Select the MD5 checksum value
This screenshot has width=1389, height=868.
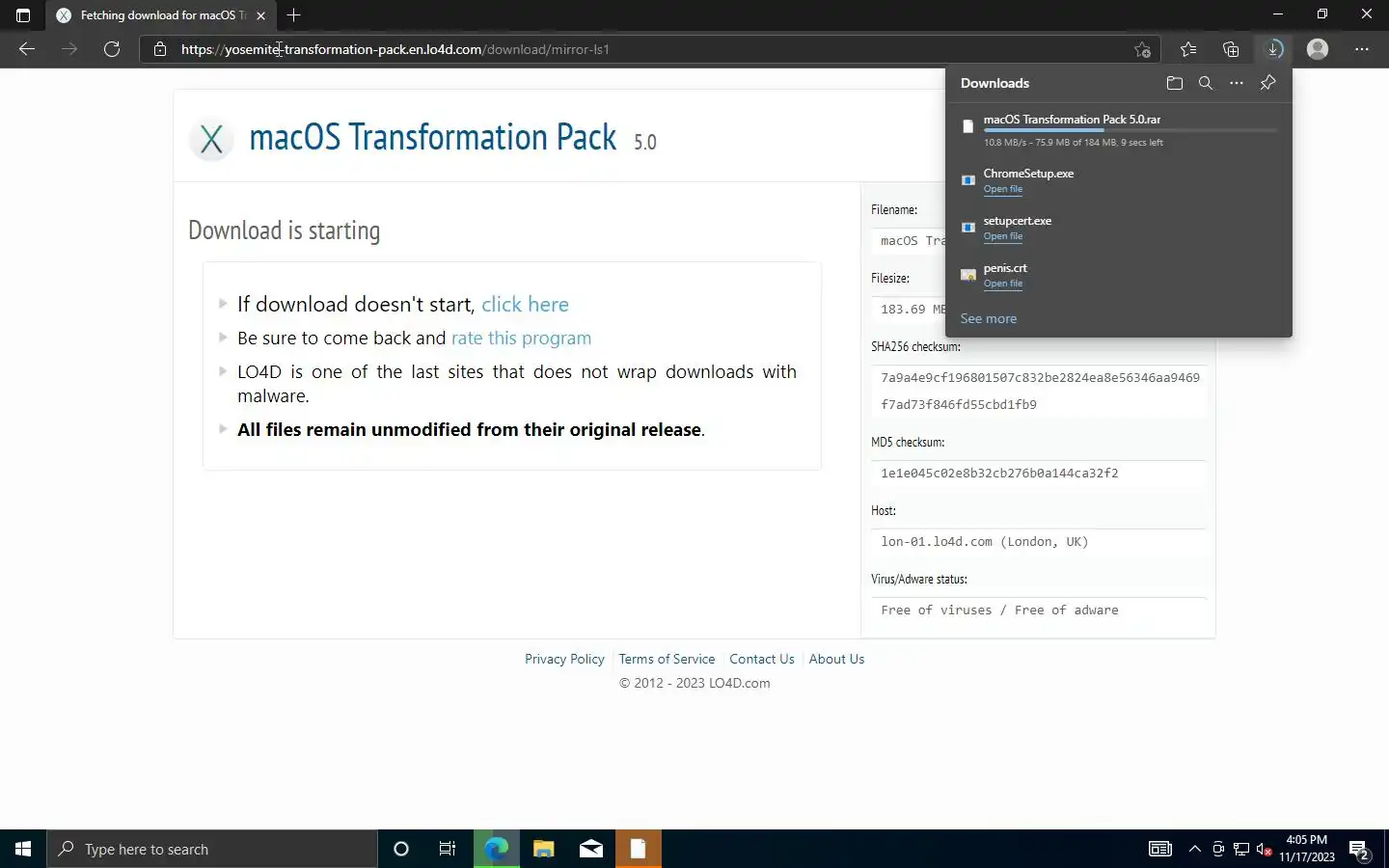pyautogui.click(x=999, y=474)
